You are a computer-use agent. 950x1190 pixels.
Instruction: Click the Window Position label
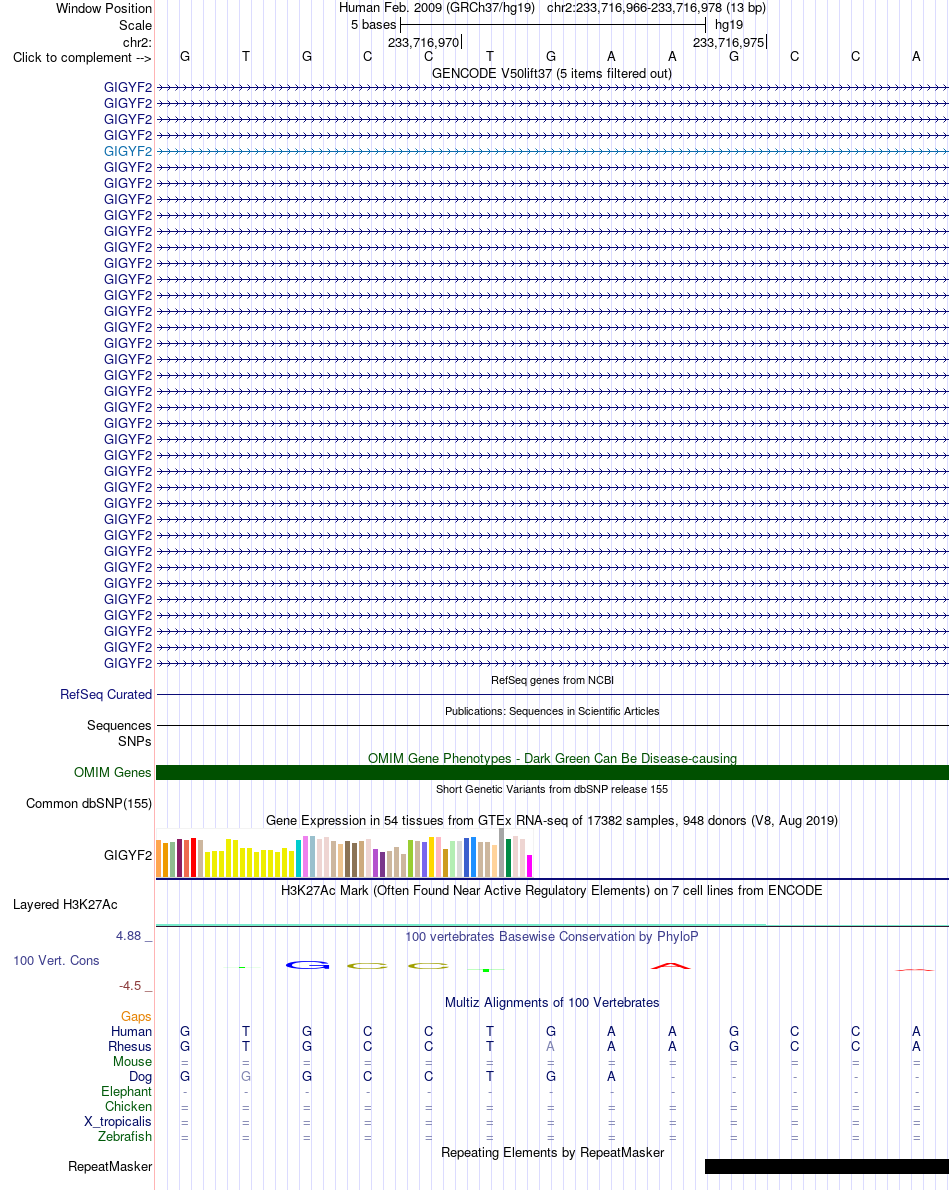coord(104,8)
